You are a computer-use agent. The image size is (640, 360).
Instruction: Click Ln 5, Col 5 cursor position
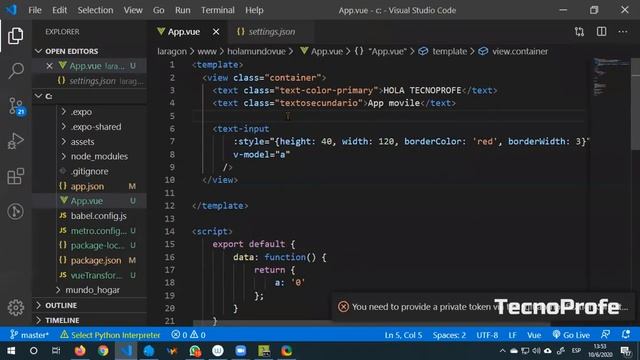click(403, 335)
